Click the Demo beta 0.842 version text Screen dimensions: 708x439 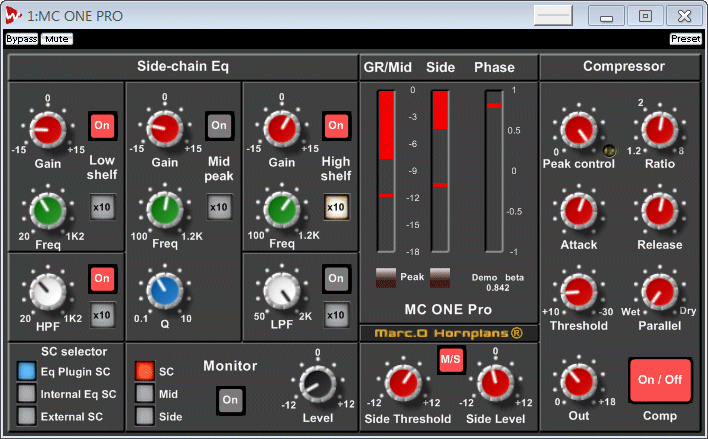(498, 282)
